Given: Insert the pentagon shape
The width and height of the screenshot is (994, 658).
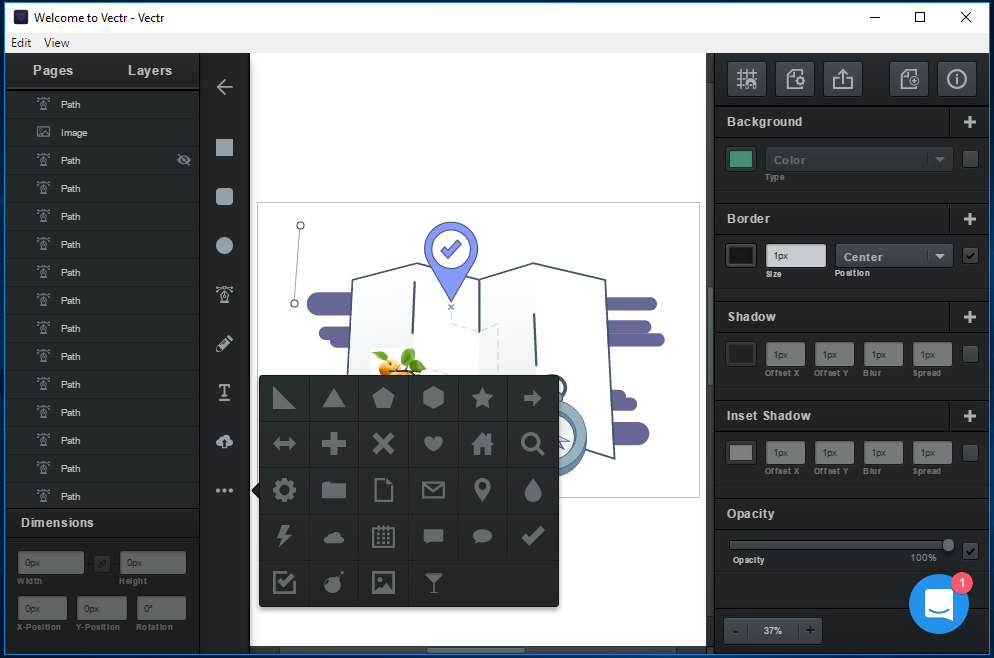Looking at the screenshot, I should [x=383, y=398].
